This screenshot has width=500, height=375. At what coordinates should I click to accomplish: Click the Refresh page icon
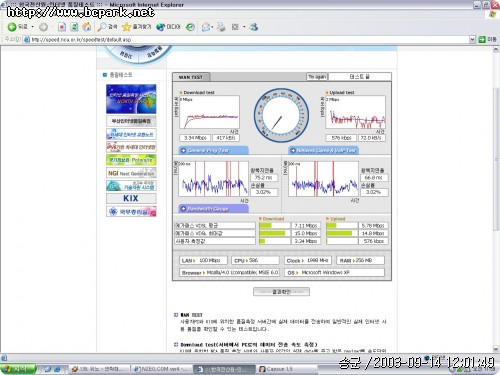74,27
